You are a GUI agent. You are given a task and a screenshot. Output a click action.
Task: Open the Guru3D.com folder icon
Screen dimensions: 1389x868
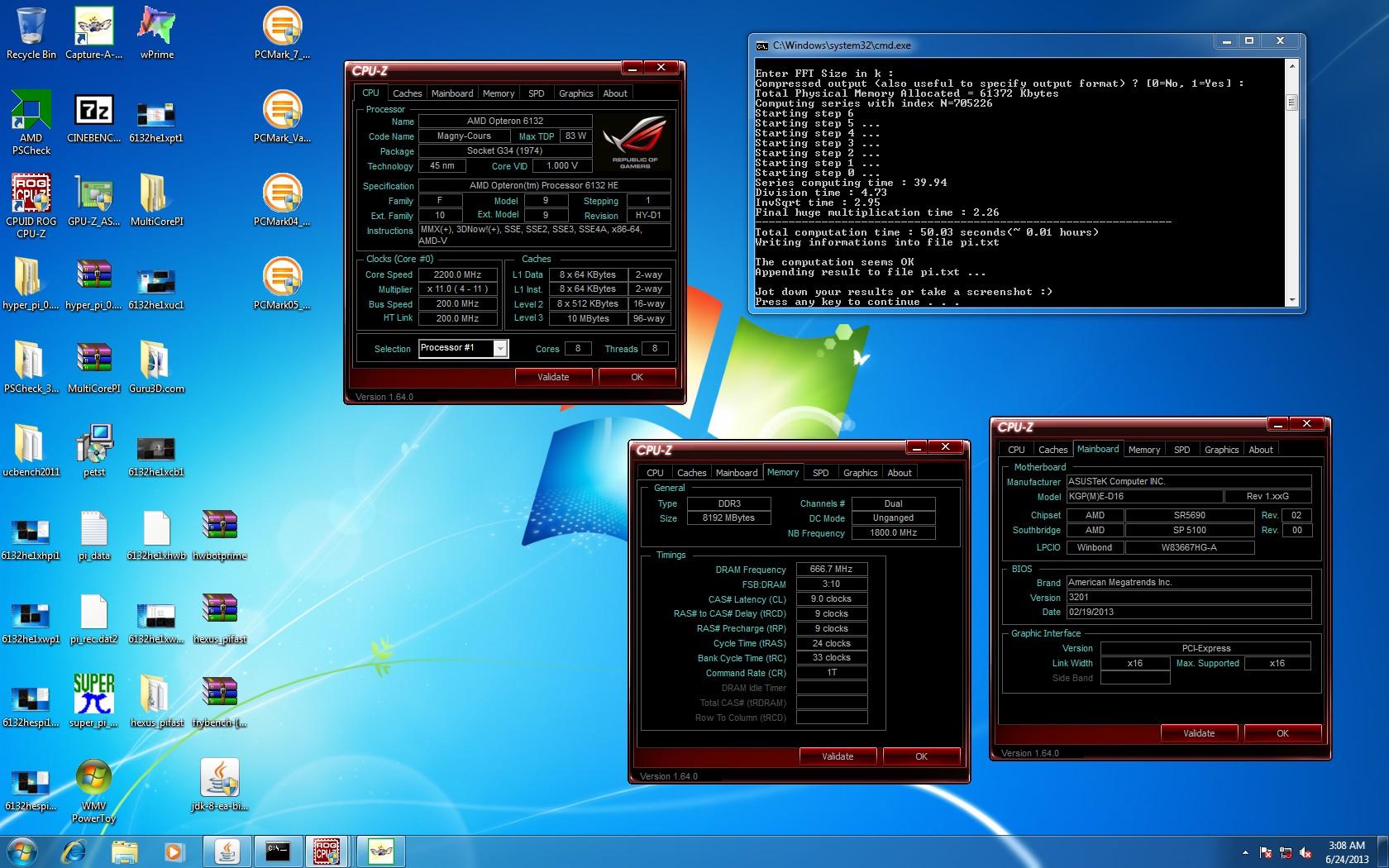(x=157, y=367)
